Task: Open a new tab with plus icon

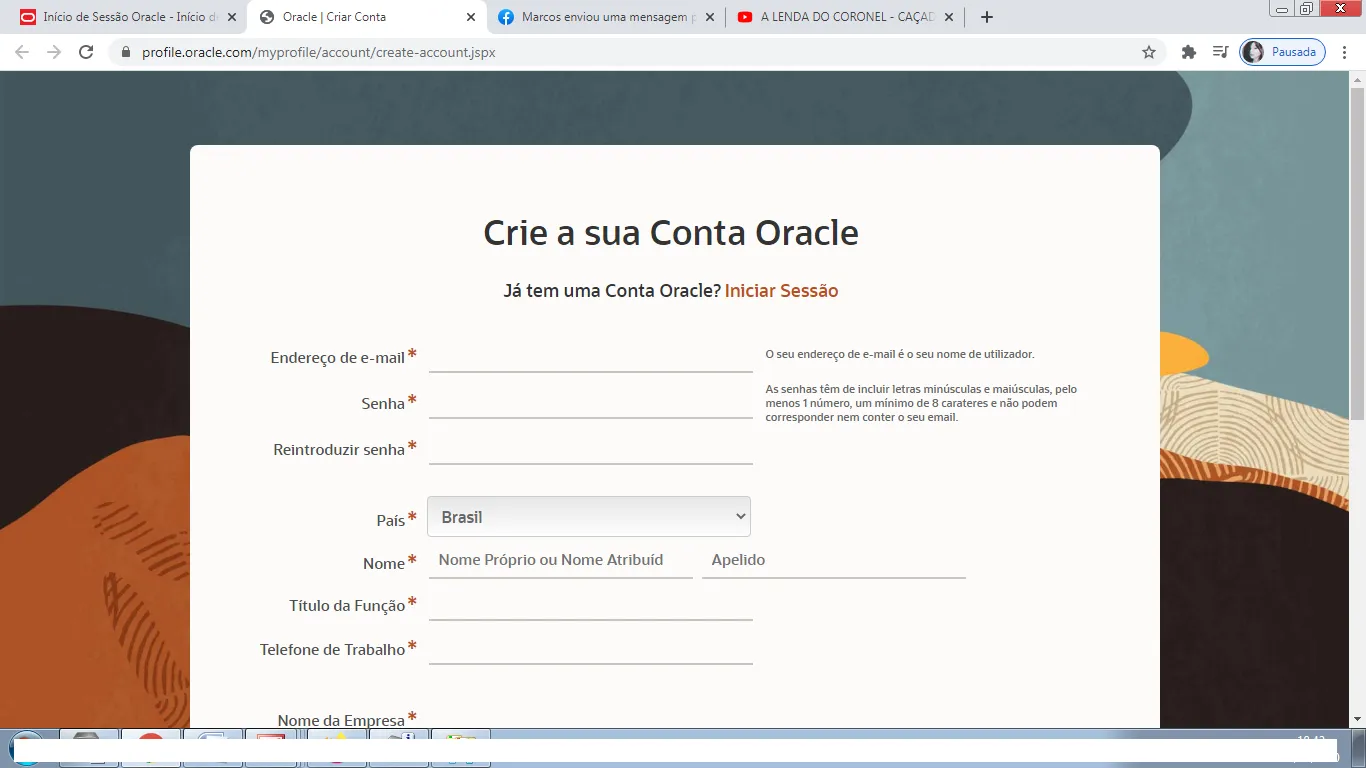Action: tap(987, 17)
